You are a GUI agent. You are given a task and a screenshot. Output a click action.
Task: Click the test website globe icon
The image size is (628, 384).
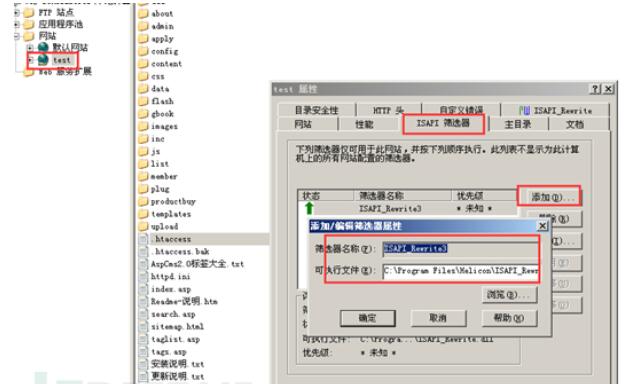click(43, 60)
